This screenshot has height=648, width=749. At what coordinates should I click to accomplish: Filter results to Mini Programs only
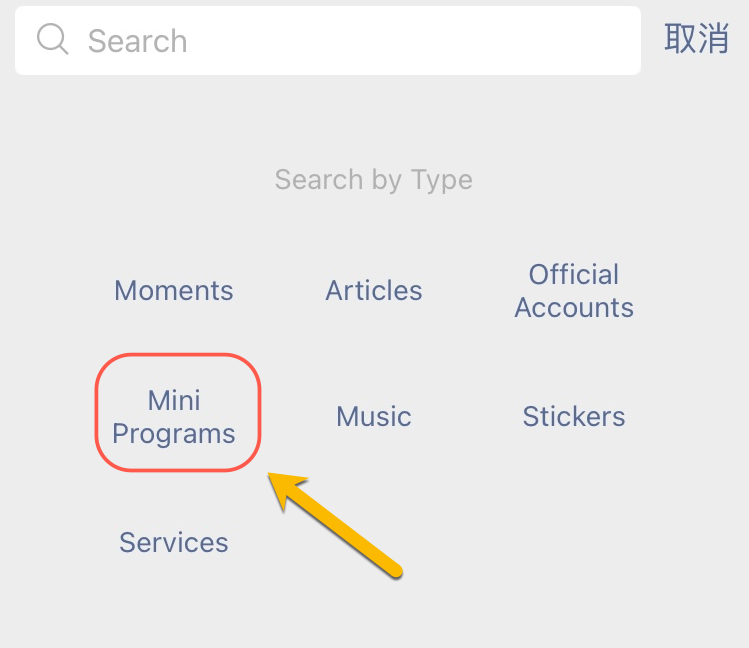click(x=175, y=417)
